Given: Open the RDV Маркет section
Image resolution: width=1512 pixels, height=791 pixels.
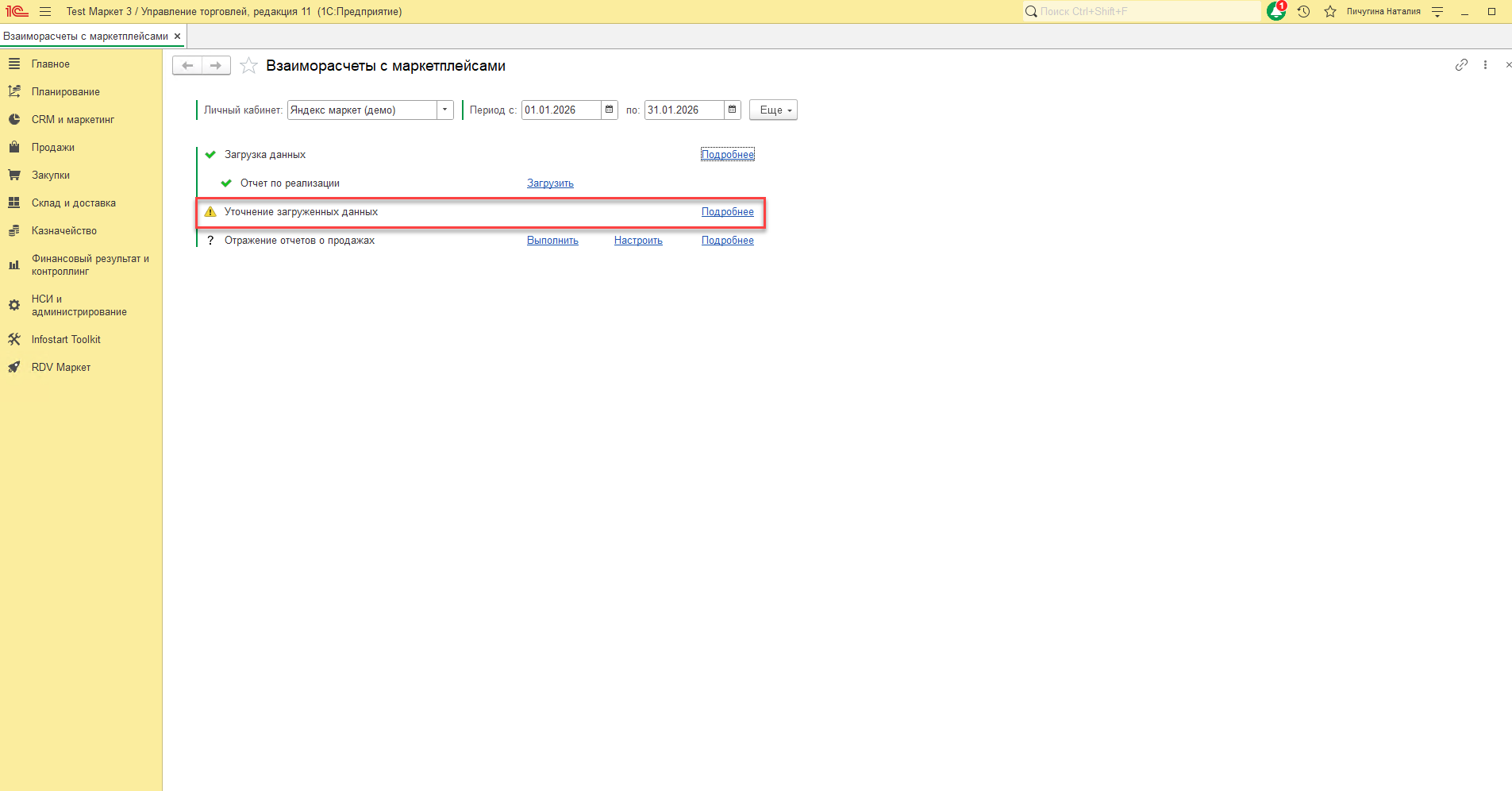Looking at the screenshot, I should coord(81,368).
